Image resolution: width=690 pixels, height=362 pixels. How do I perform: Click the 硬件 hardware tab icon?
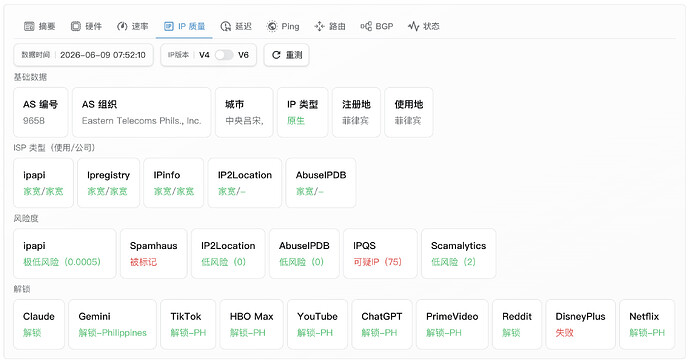[76, 26]
